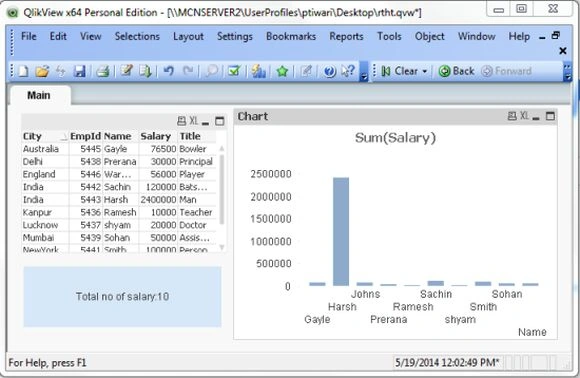Select the Harsh bar in the chart
The height and width of the screenshot is (378, 580).
[x=341, y=232]
